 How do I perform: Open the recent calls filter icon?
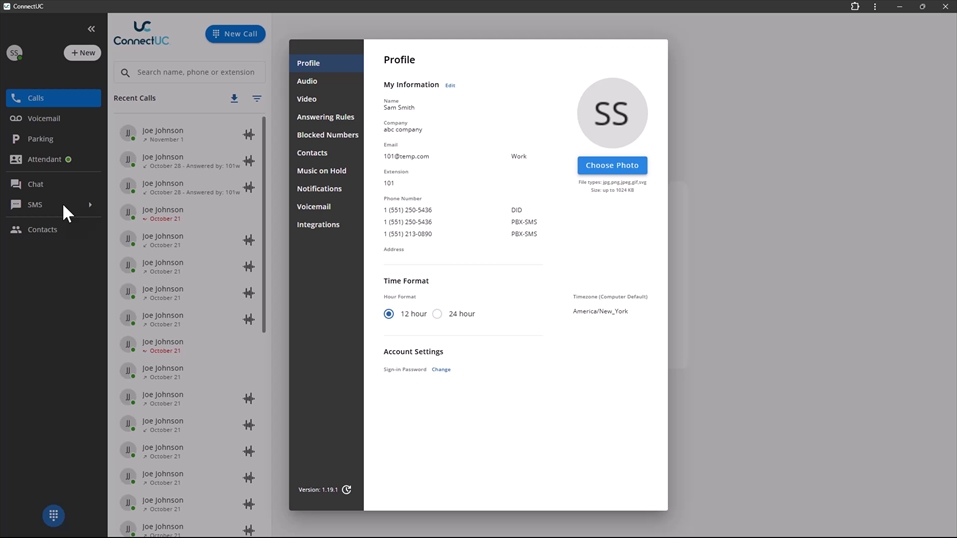click(257, 99)
